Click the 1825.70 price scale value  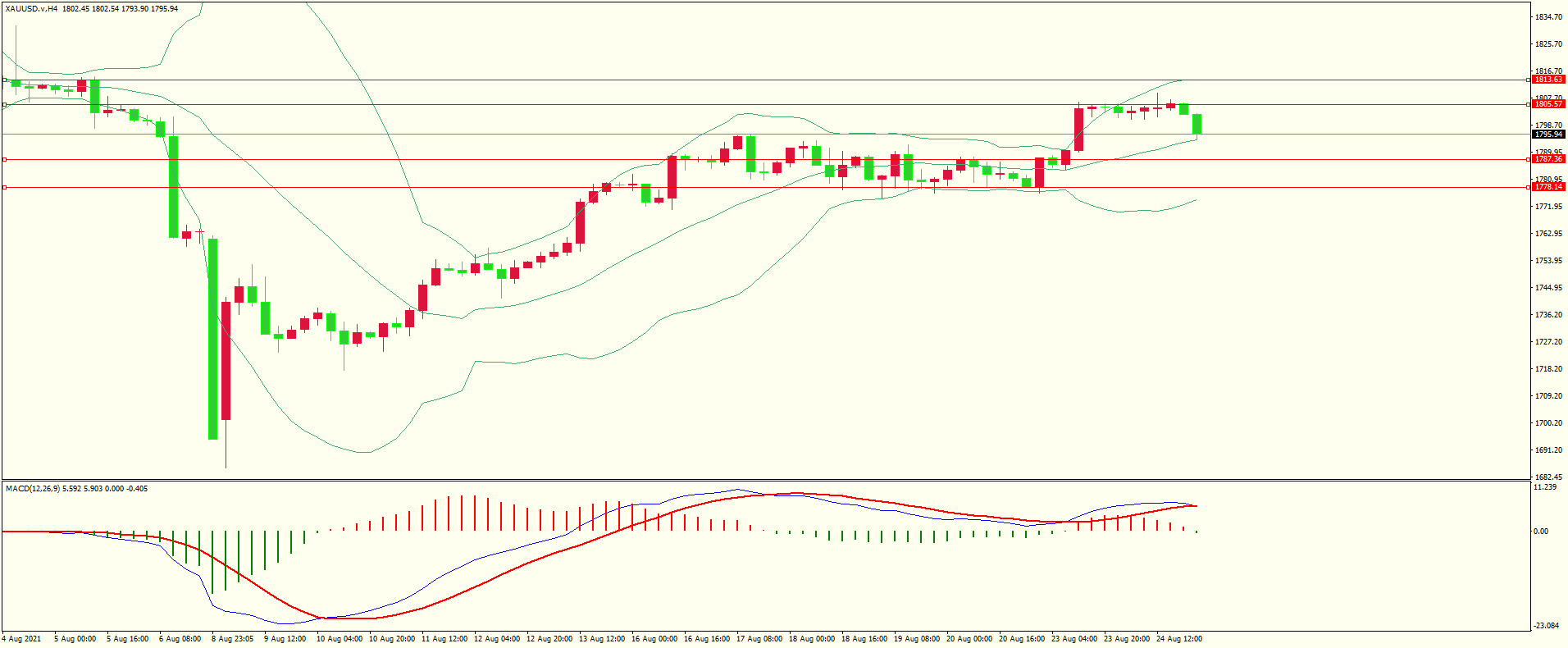pos(1548,44)
